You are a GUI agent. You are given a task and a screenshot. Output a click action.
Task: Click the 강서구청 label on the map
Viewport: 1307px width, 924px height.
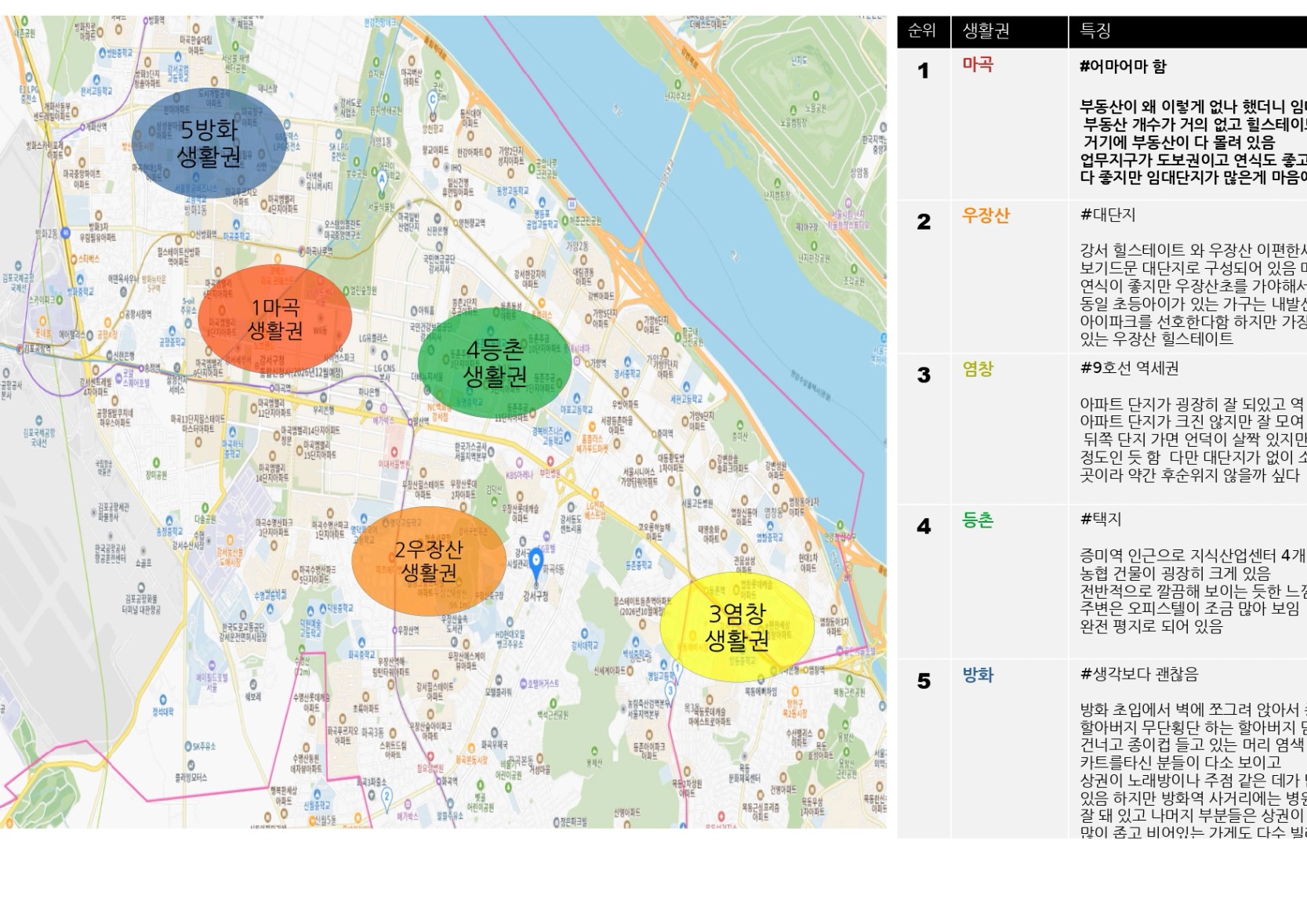tap(535, 596)
